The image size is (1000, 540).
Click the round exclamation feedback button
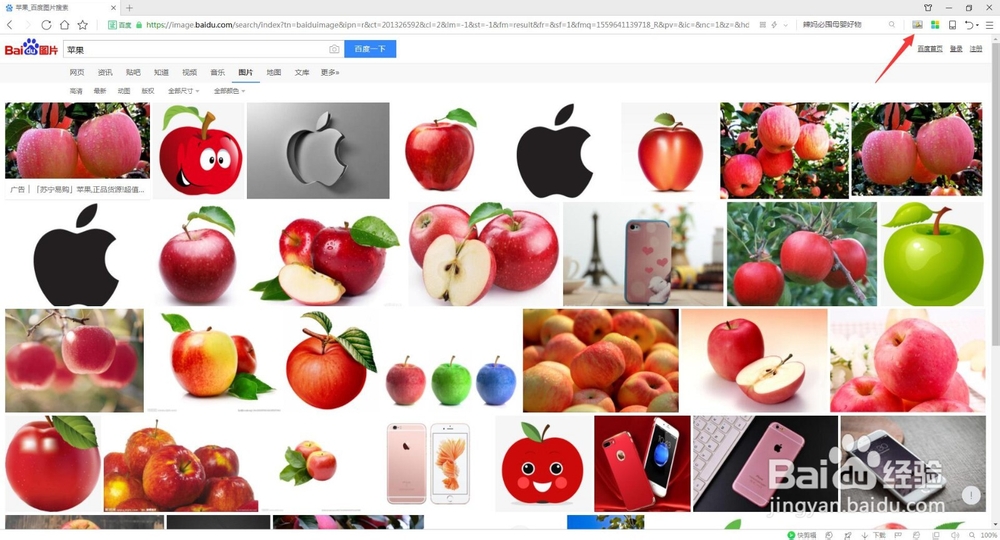(x=971, y=495)
